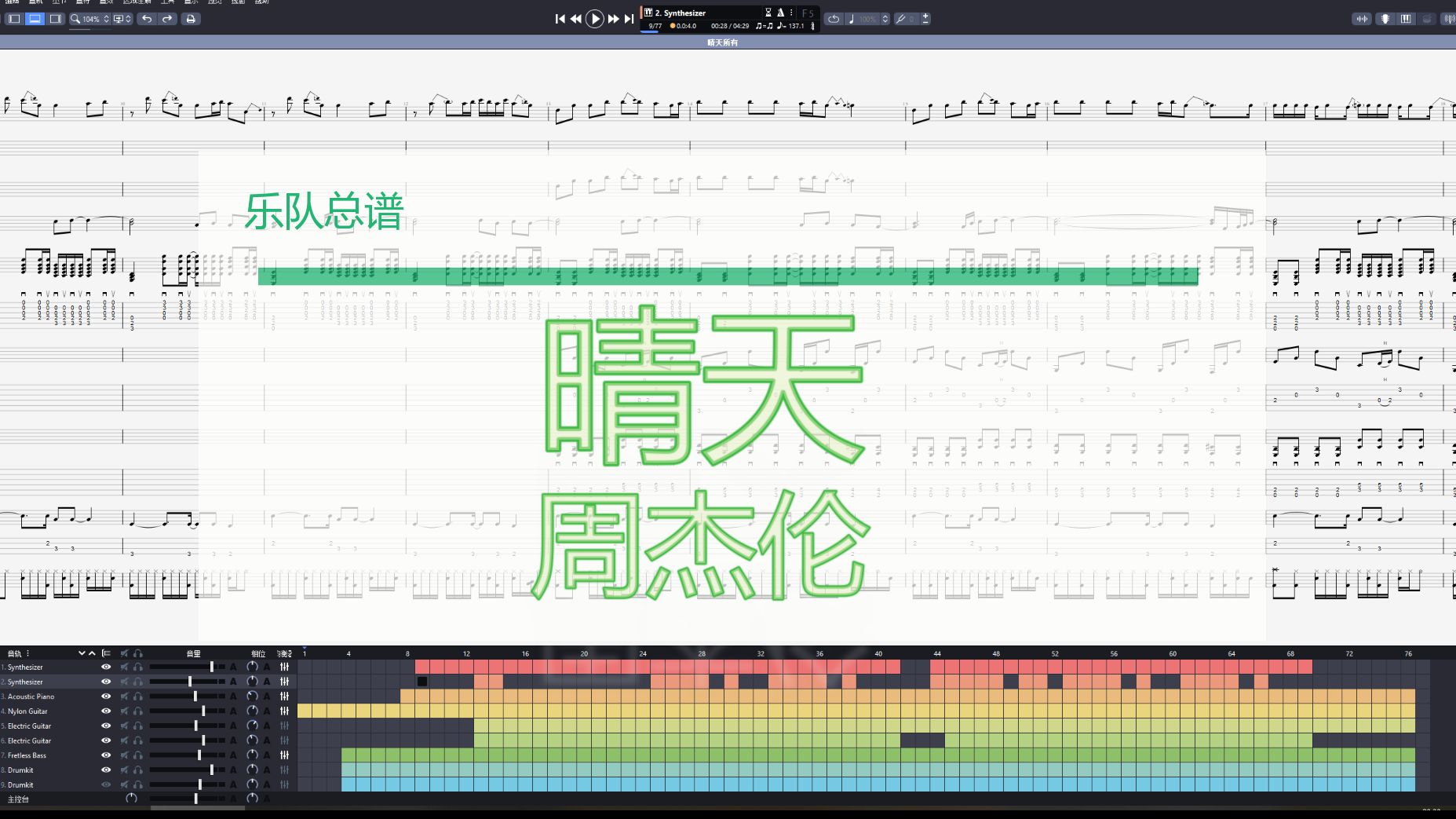
Task: Hide the 1. Synthesizer track
Action: (x=106, y=667)
